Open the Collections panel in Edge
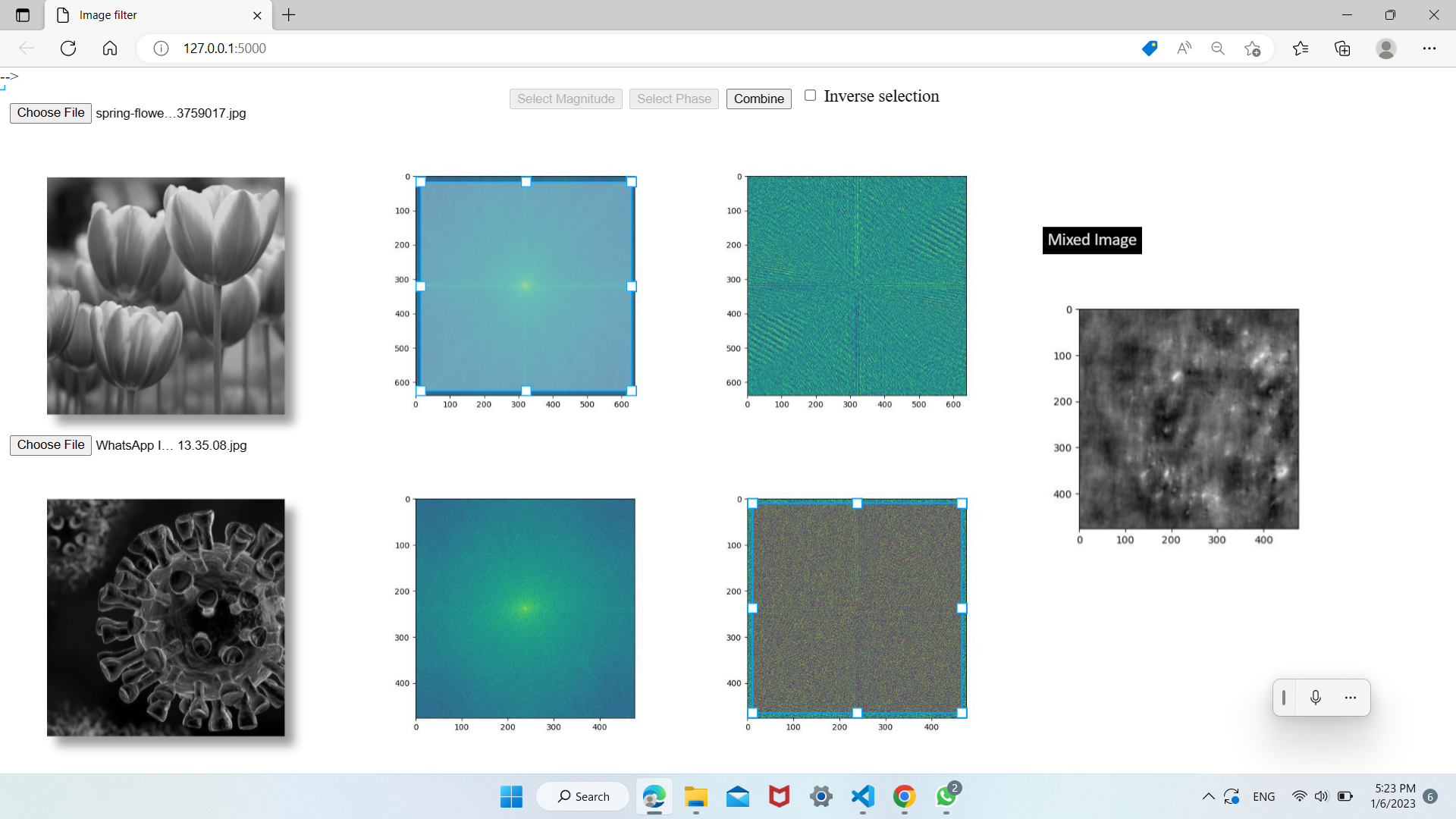 pyautogui.click(x=1342, y=48)
